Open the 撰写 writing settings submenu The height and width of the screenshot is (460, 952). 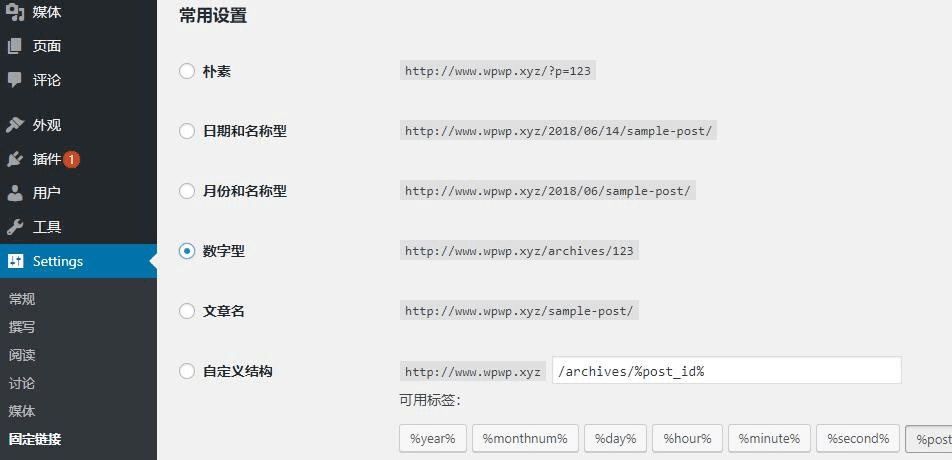[x=22, y=327]
